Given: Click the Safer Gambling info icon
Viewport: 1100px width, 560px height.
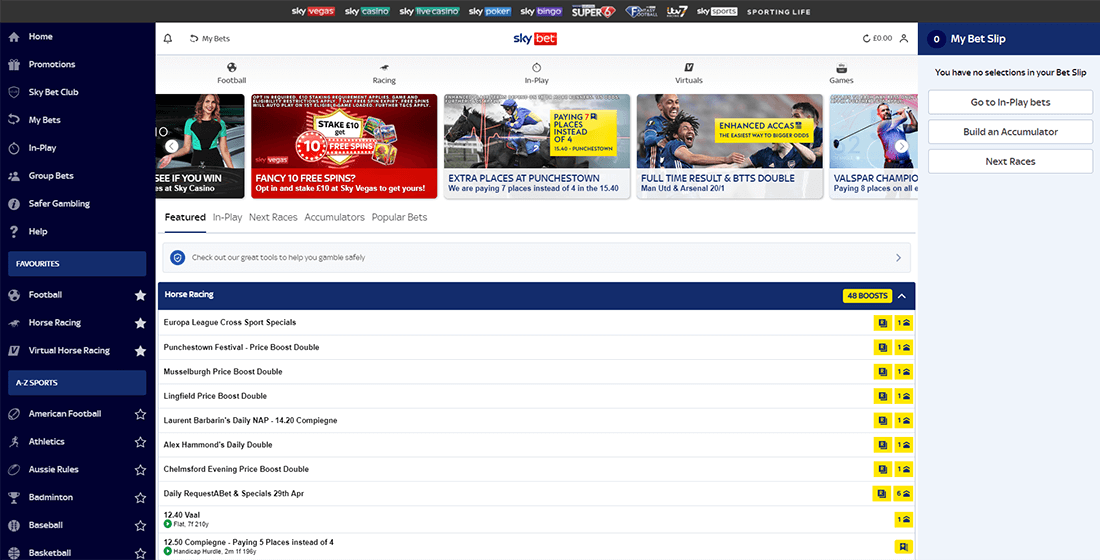Looking at the screenshot, I should coord(14,204).
